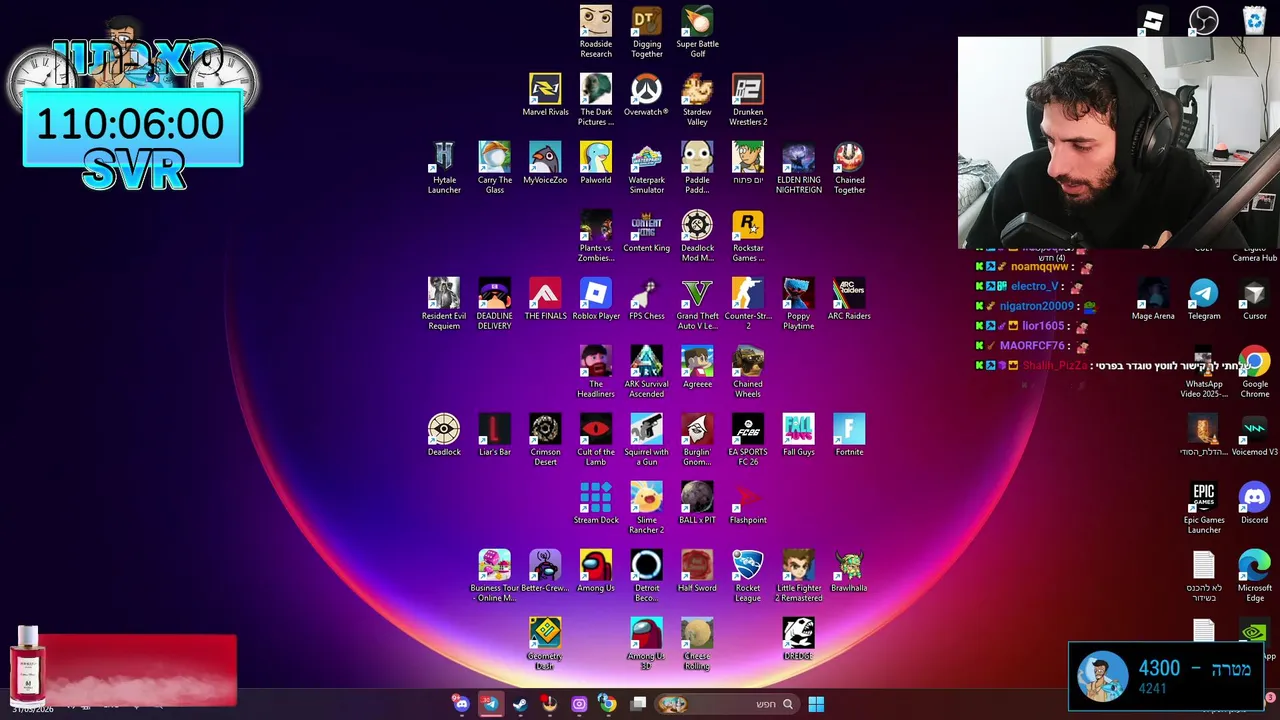The width and height of the screenshot is (1280, 720).
Task: Open the Stream Dock icon
Action: (x=596, y=503)
